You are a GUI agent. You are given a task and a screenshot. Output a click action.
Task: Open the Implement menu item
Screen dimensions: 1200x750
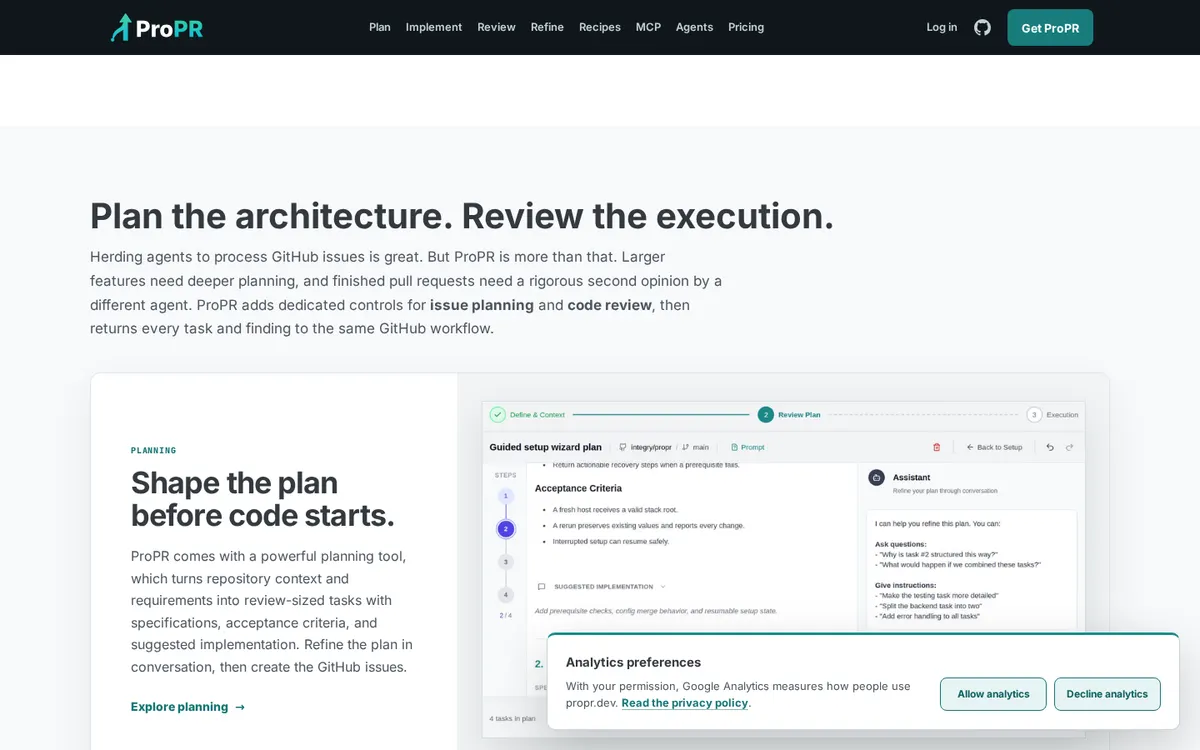click(x=434, y=27)
